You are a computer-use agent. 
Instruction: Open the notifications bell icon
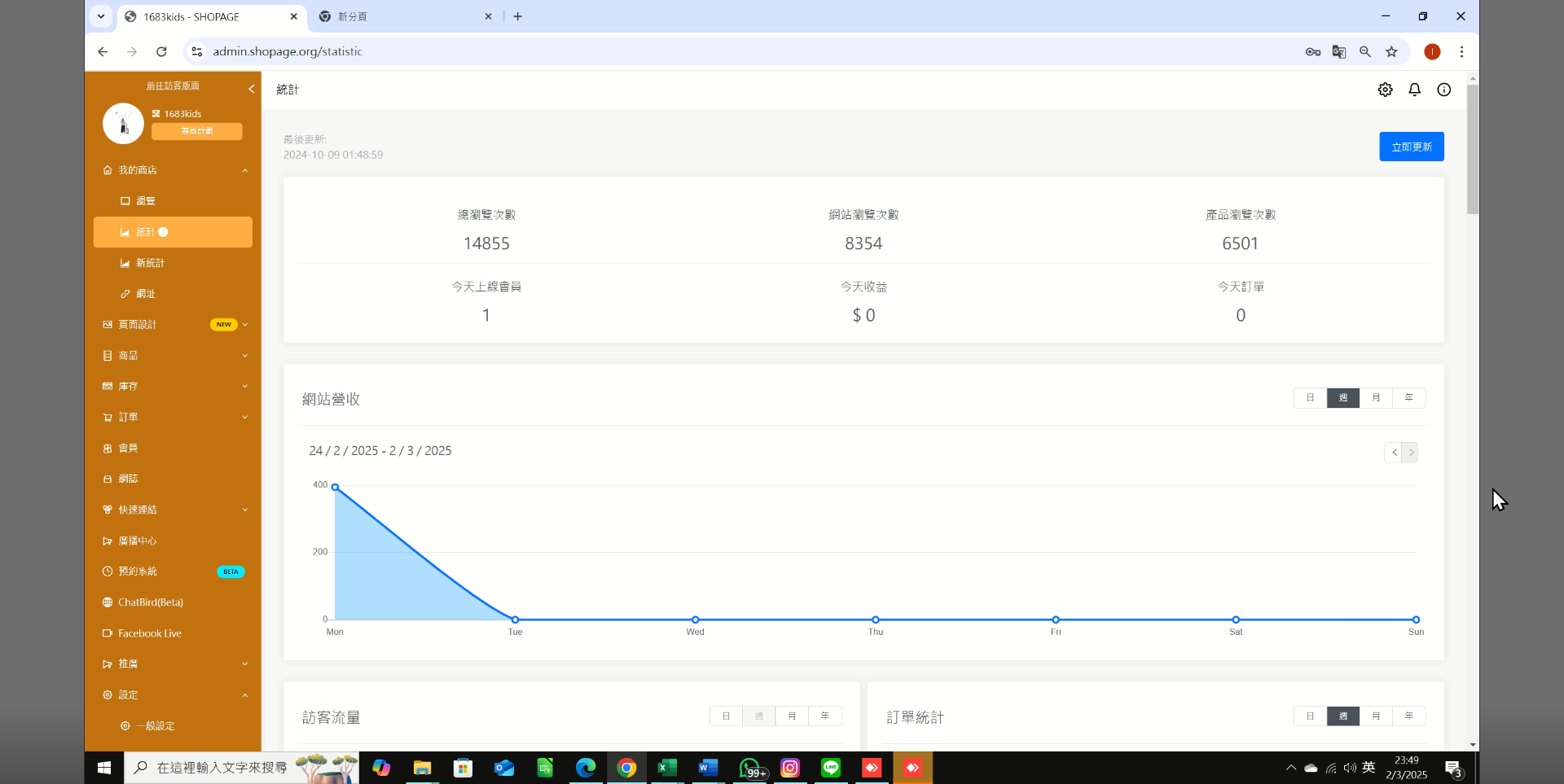point(1414,90)
